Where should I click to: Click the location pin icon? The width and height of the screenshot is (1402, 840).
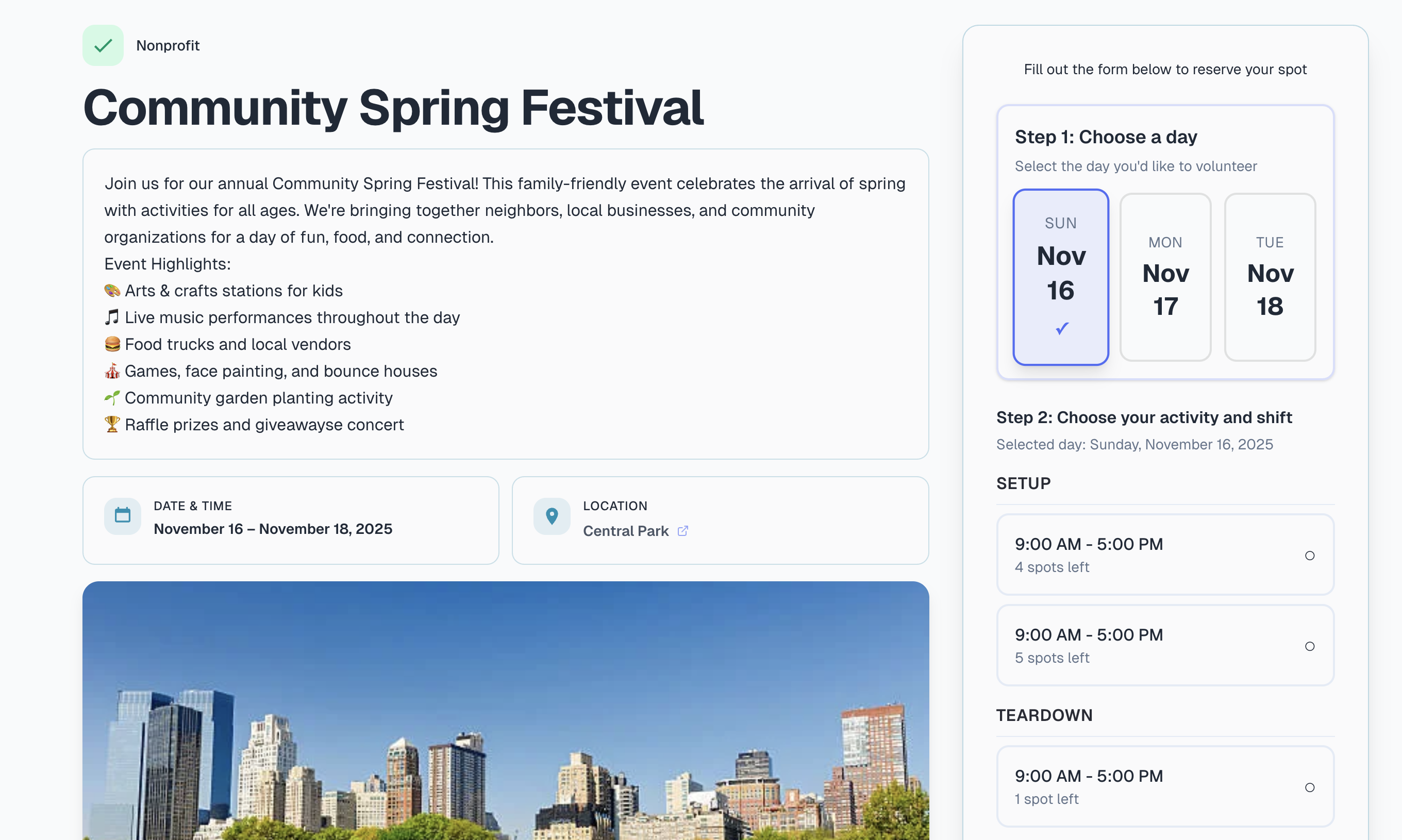tap(552, 516)
